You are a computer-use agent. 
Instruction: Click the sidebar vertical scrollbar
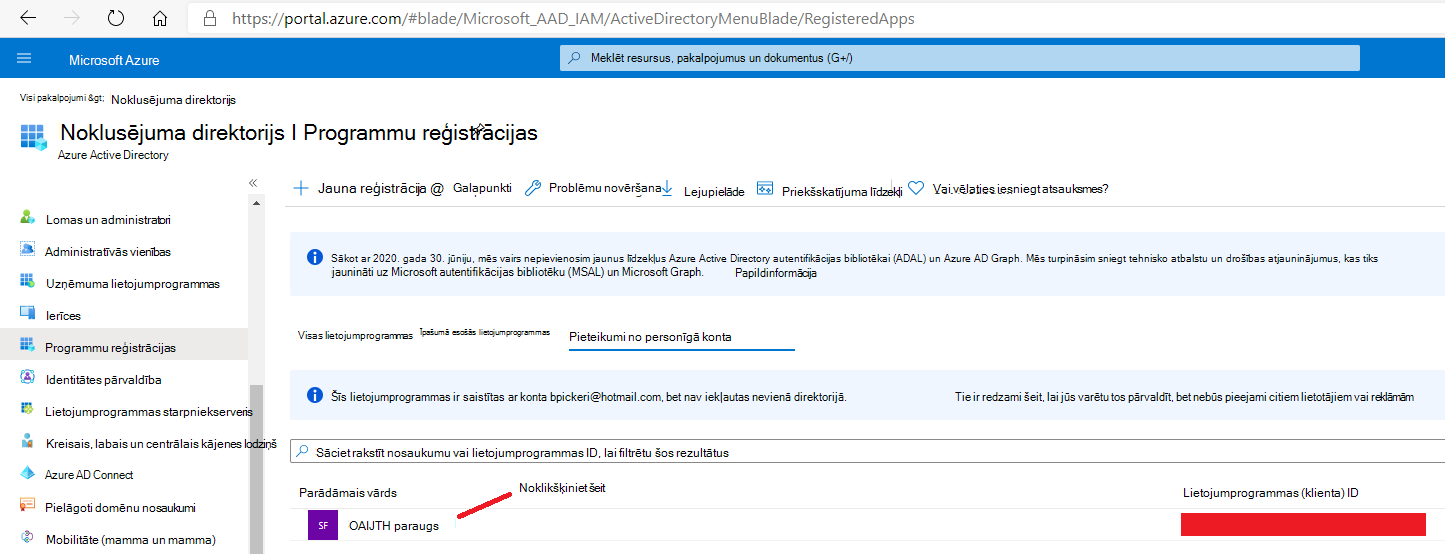tap(256, 469)
